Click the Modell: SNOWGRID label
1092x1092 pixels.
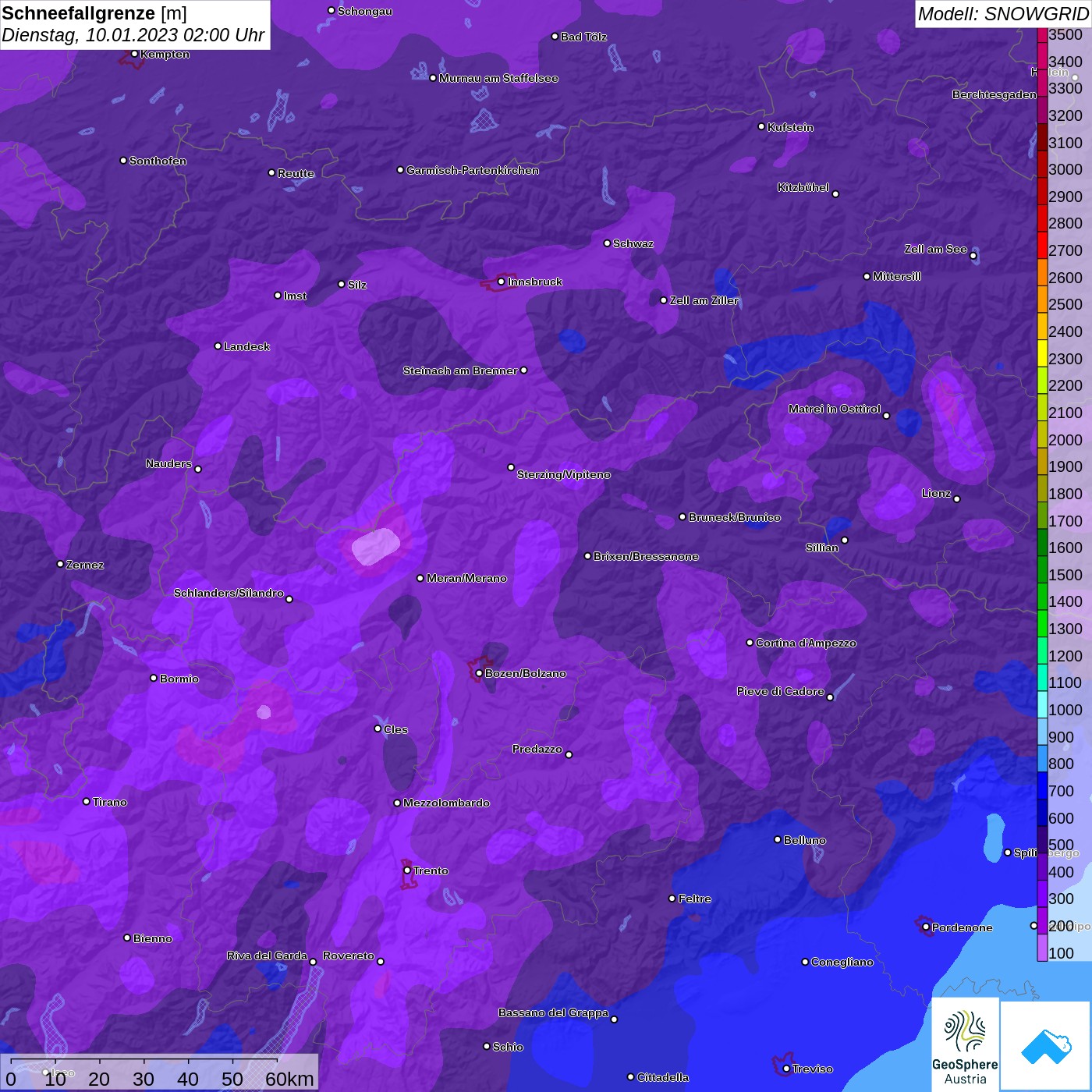tap(1002, 13)
